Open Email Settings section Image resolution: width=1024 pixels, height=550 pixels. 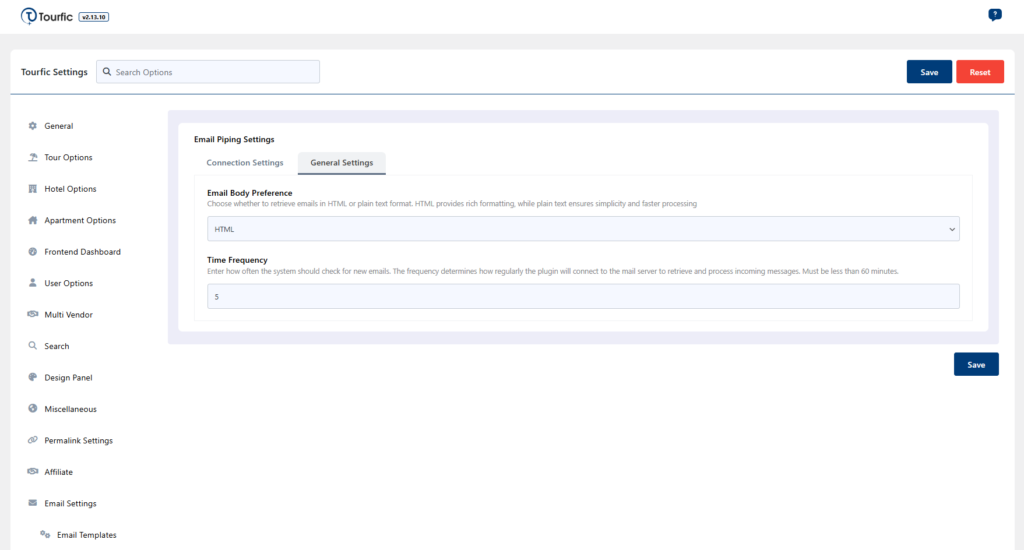[x=71, y=503]
